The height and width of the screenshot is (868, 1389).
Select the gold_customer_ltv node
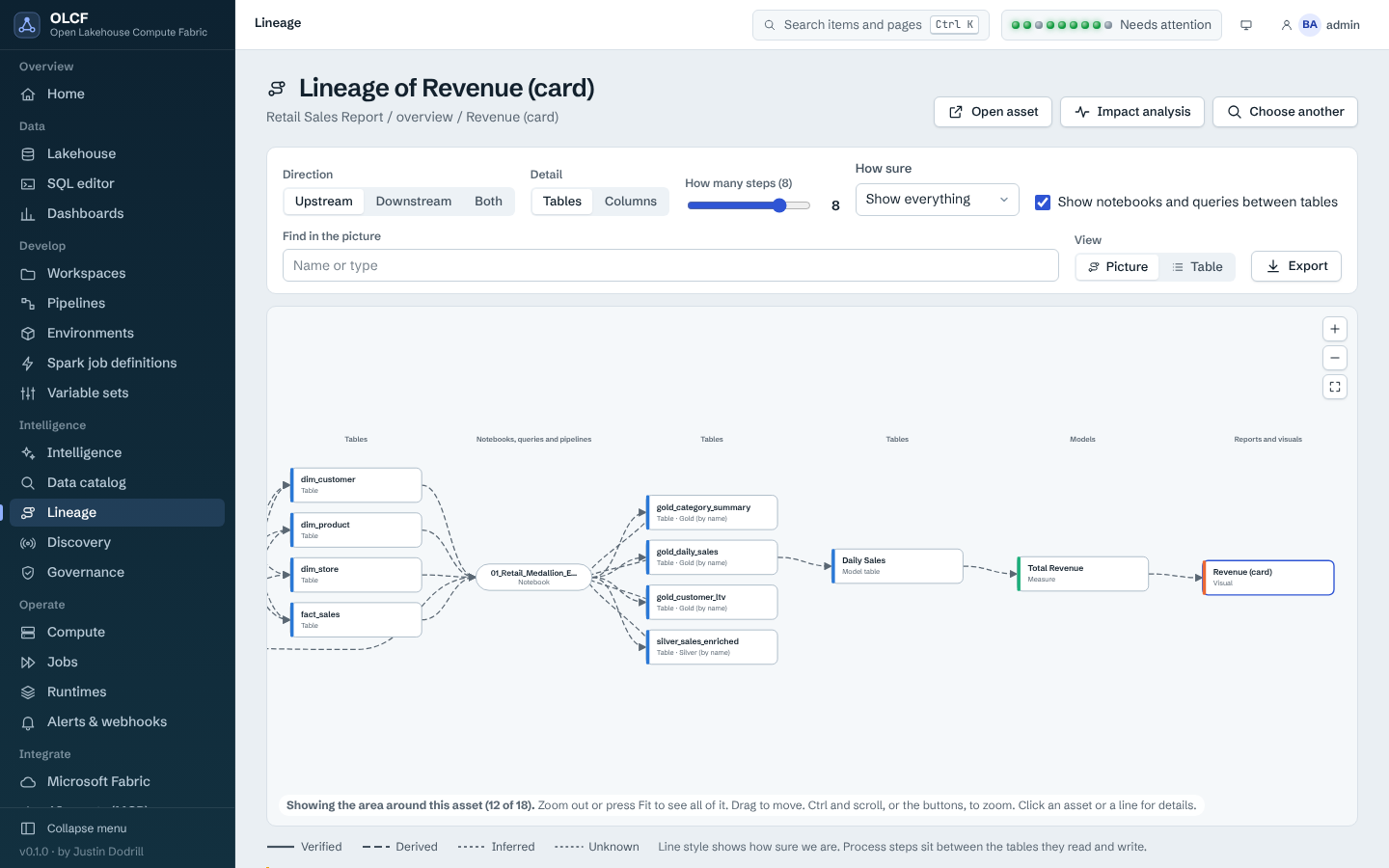tap(712, 603)
